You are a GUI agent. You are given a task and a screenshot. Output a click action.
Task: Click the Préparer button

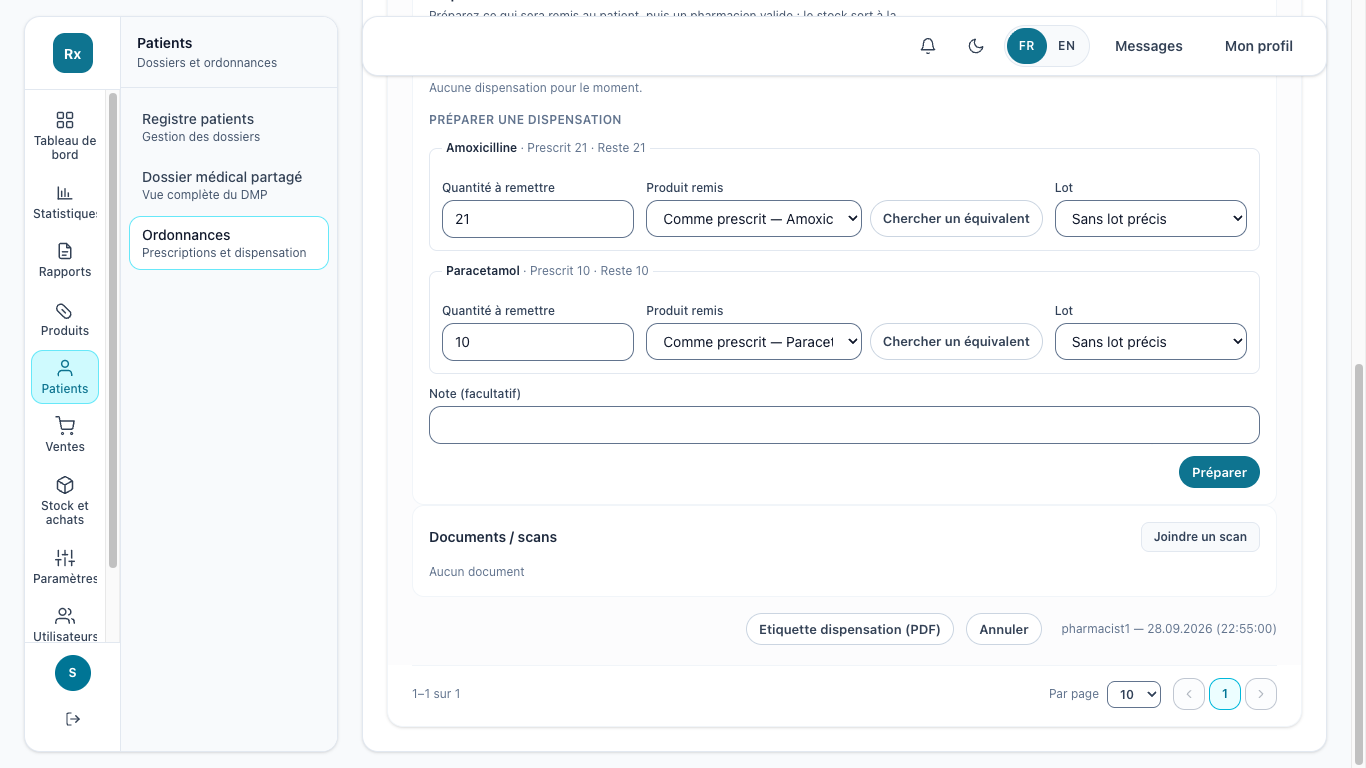click(1219, 472)
